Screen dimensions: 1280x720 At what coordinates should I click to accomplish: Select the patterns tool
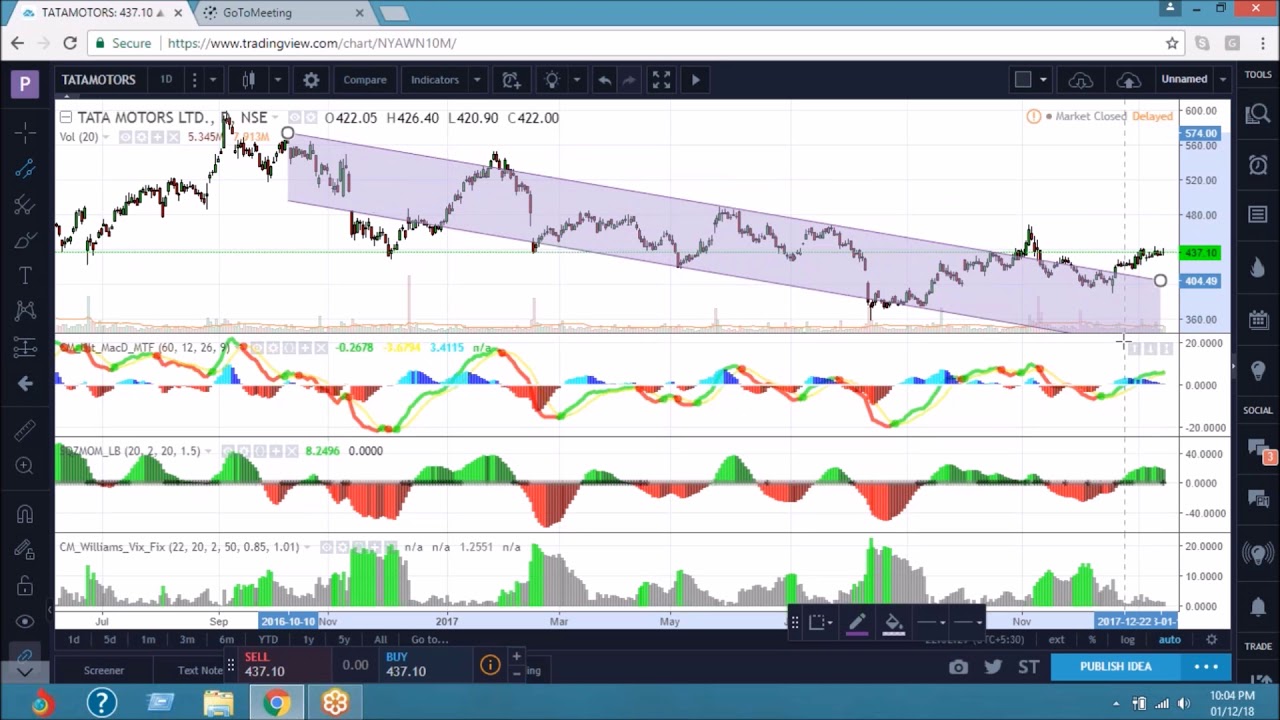click(x=25, y=311)
